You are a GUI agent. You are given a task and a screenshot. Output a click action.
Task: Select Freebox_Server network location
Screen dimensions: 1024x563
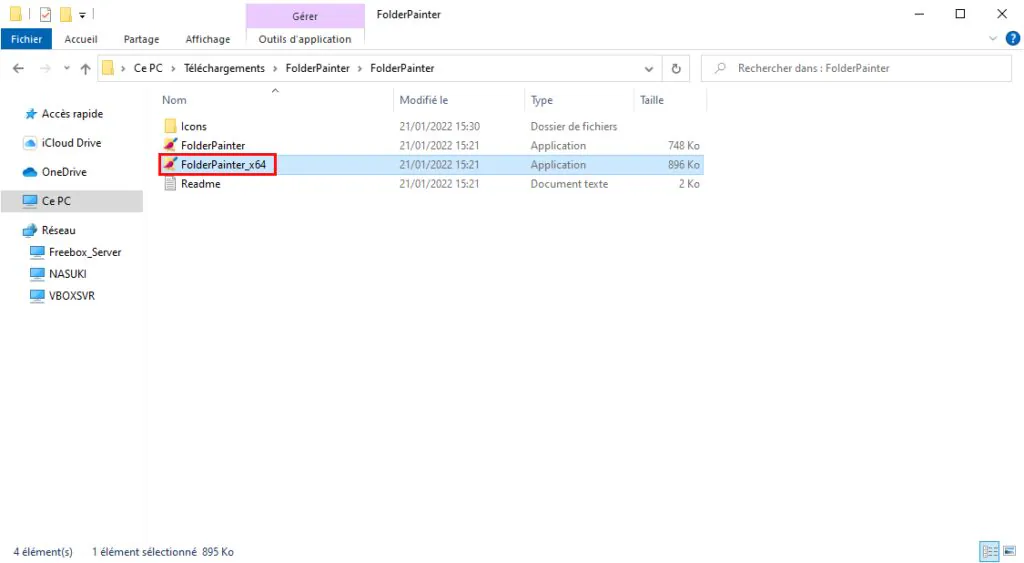click(85, 252)
